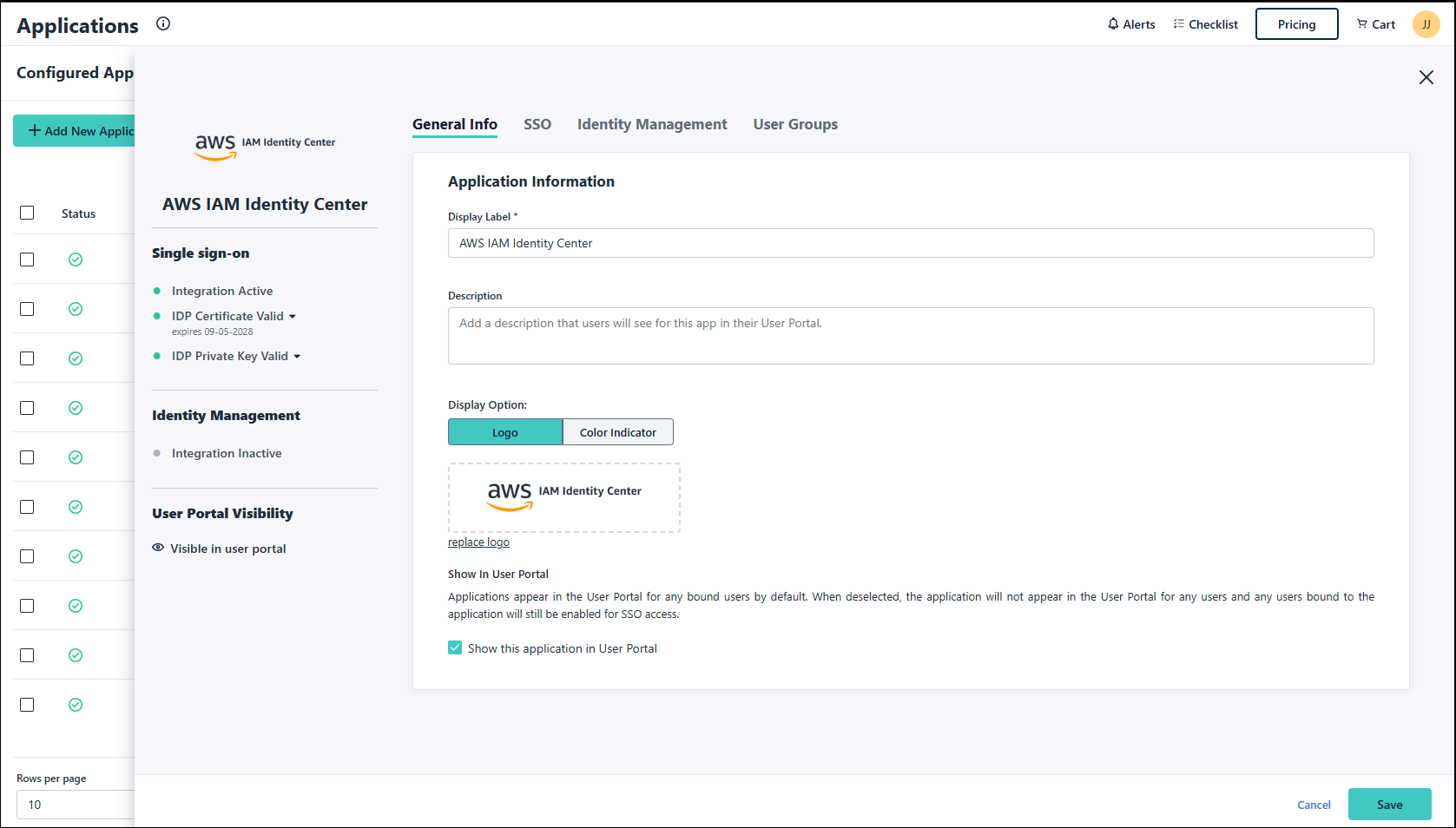
Task: Expand the IDP Private Key Valid dropdown
Action: pos(297,357)
